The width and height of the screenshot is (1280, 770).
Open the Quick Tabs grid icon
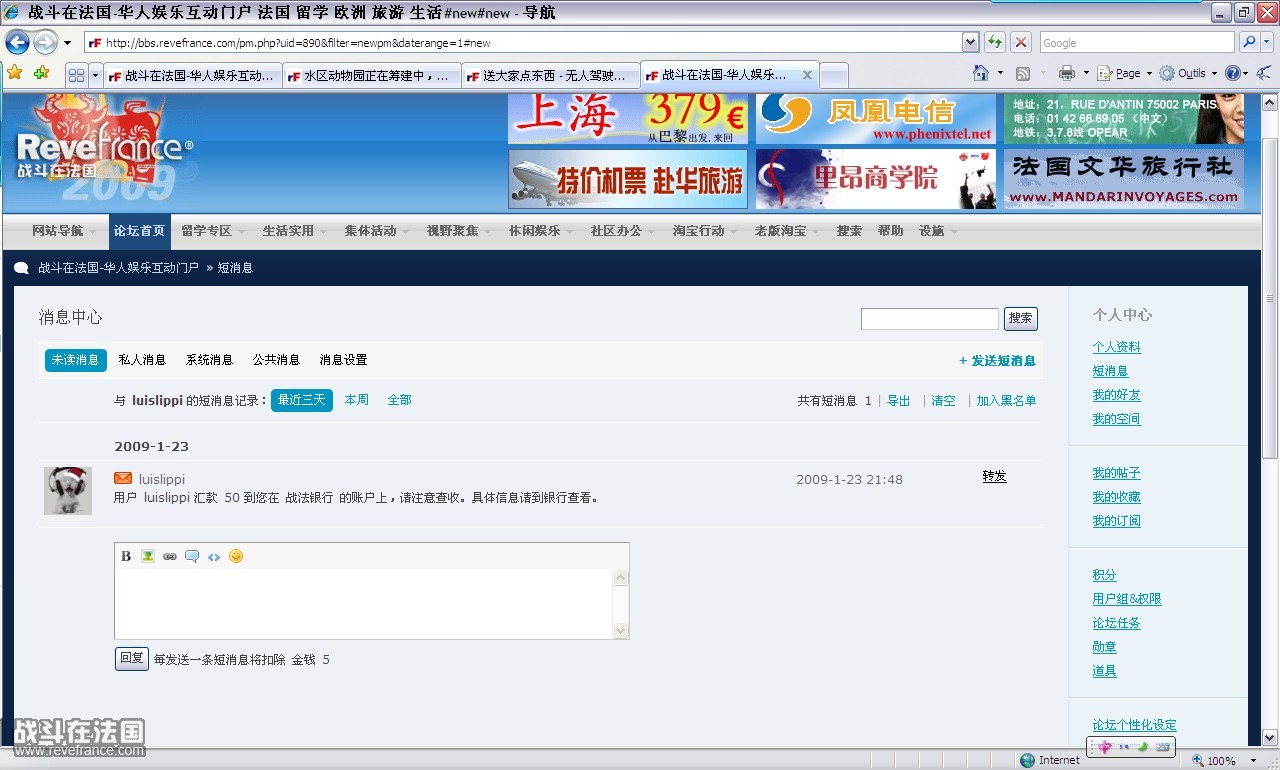tap(76, 75)
